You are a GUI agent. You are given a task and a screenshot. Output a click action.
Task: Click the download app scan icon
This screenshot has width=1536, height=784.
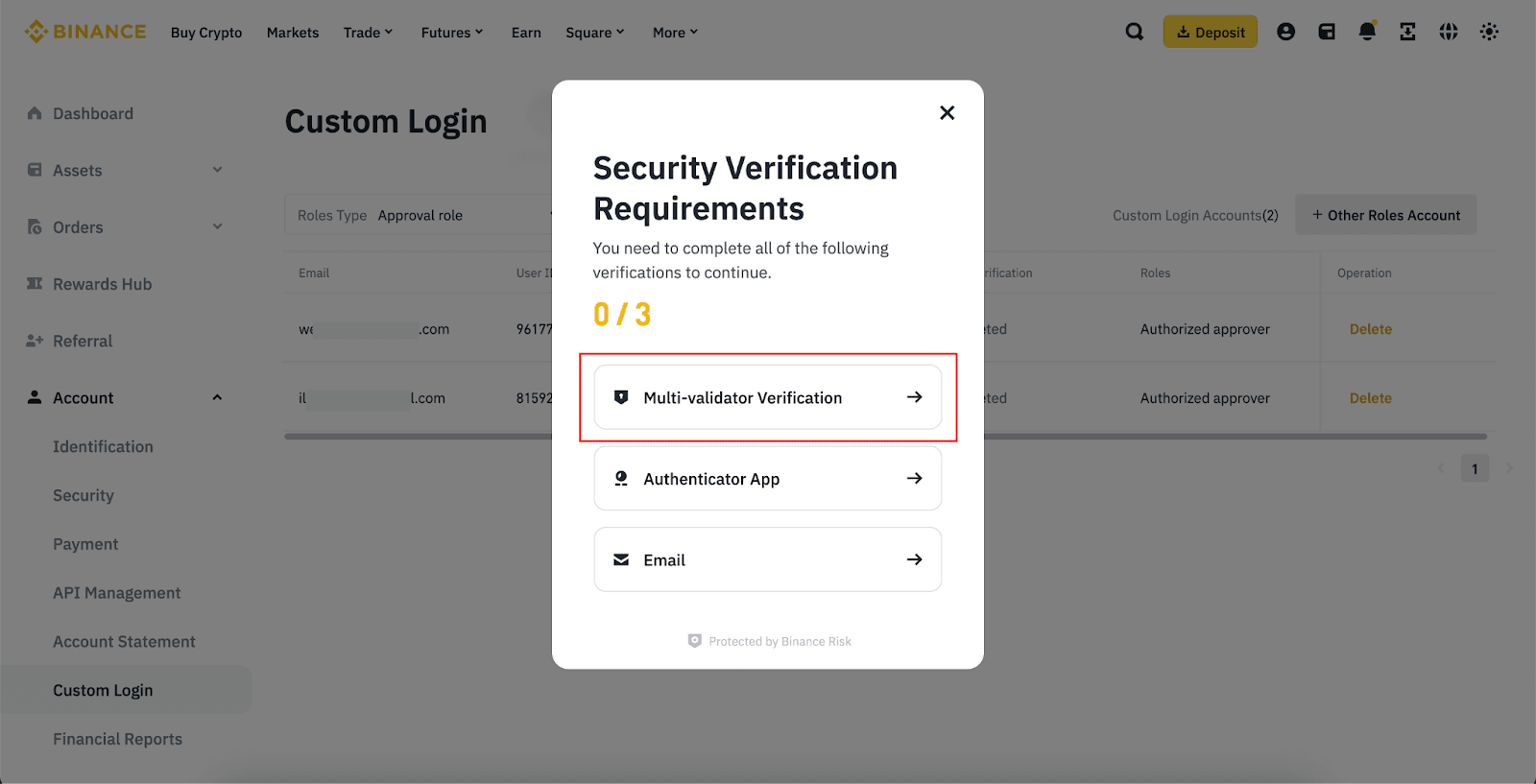coord(1407,32)
